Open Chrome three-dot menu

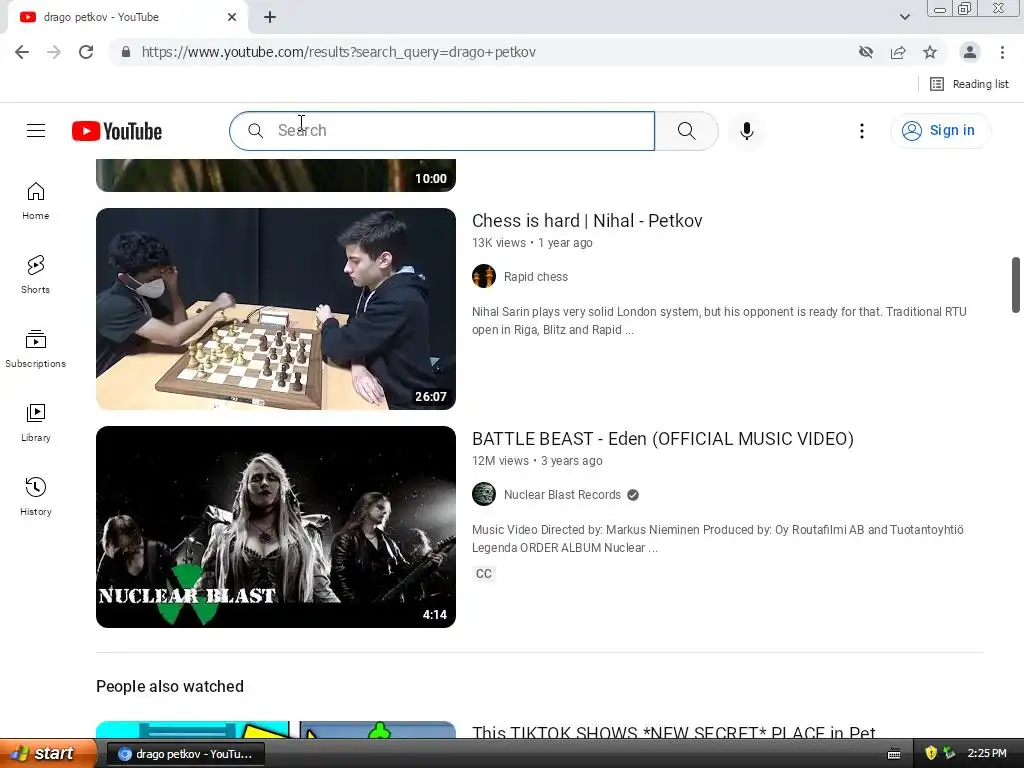point(1002,52)
